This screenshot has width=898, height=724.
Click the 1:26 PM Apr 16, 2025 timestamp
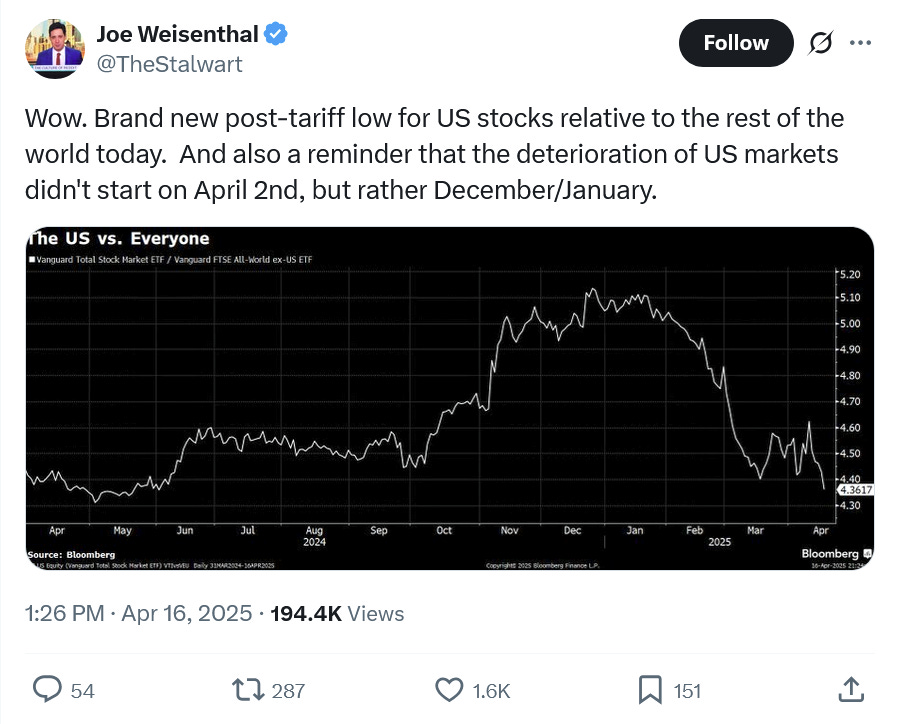click(138, 613)
